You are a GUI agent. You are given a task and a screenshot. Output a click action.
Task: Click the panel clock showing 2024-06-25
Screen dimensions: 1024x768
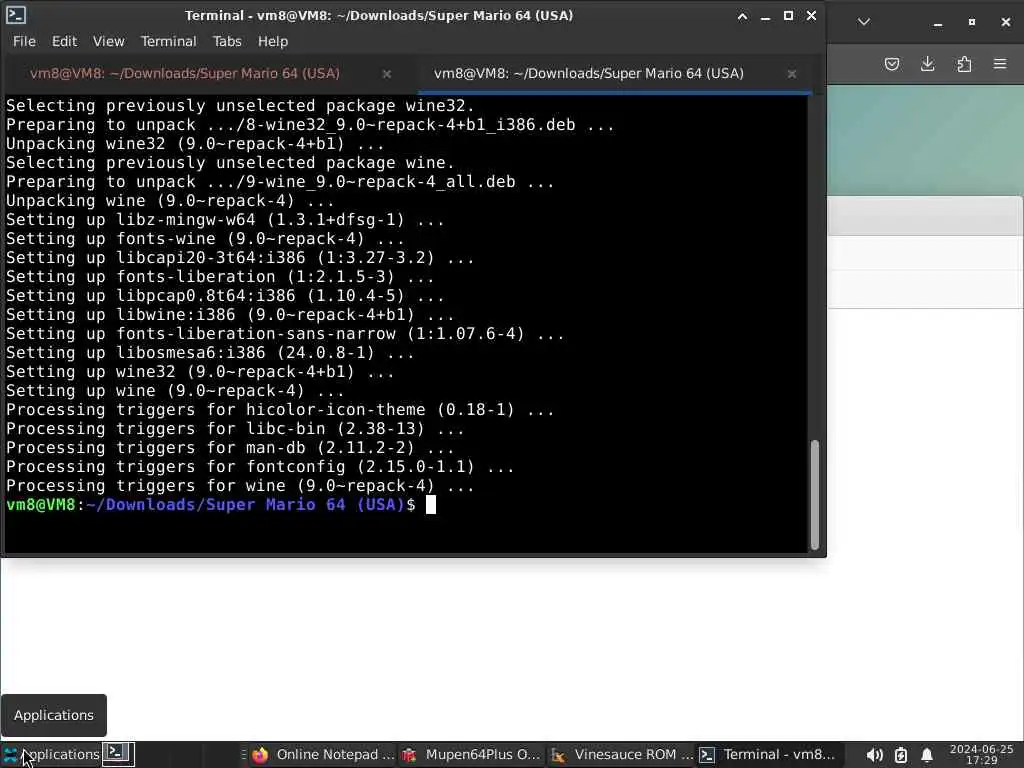[x=981, y=755]
